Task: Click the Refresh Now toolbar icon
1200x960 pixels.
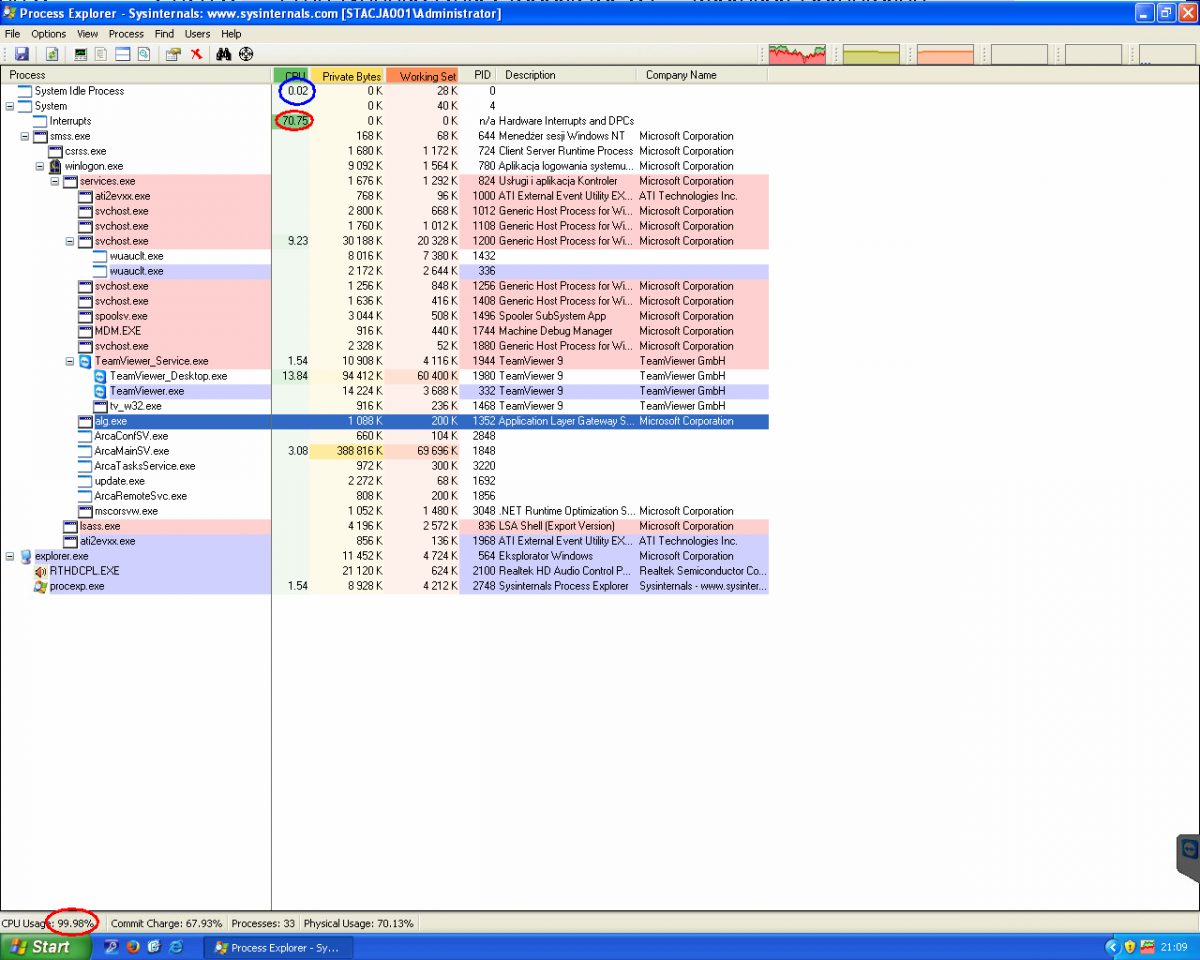Action: [52, 54]
